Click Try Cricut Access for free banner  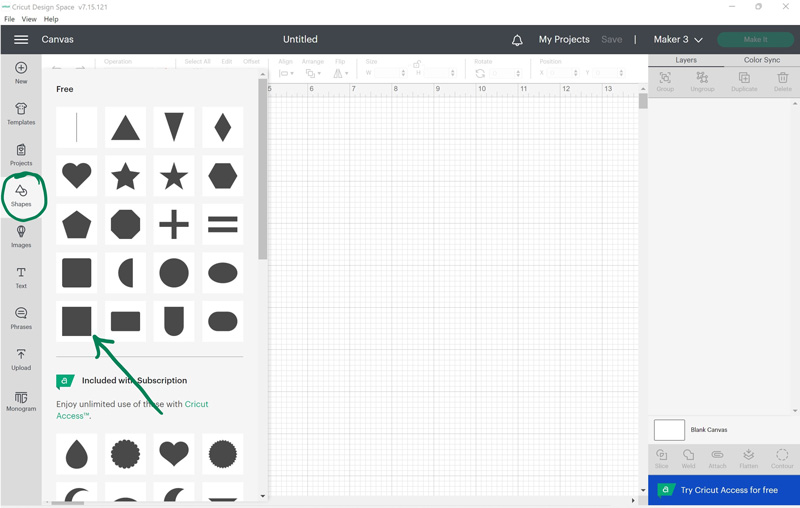(723, 490)
